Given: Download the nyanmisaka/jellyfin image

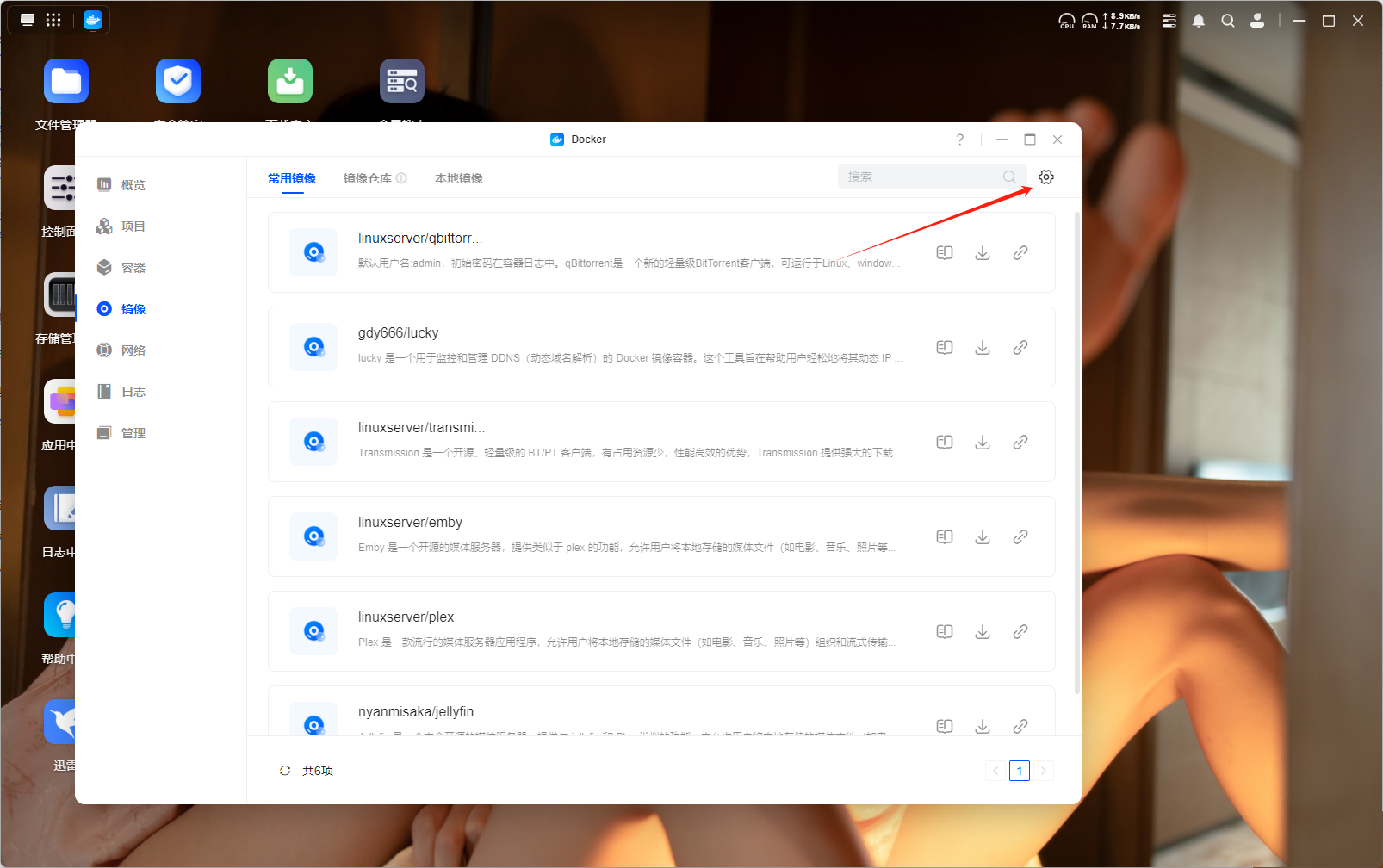Looking at the screenshot, I should pyautogui.click(x=983, y=726).
